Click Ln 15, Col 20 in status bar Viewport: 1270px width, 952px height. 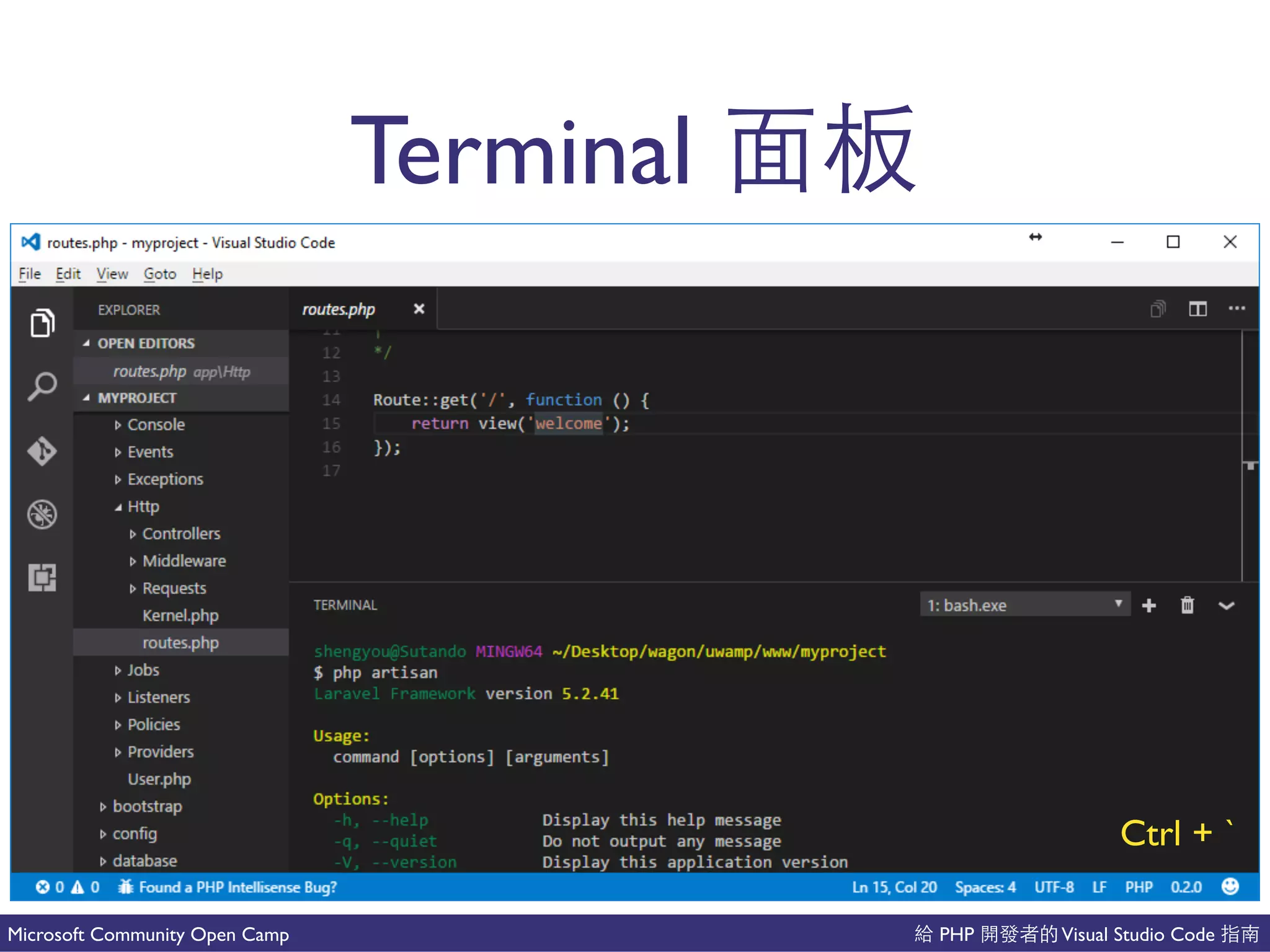pos(894,887)
